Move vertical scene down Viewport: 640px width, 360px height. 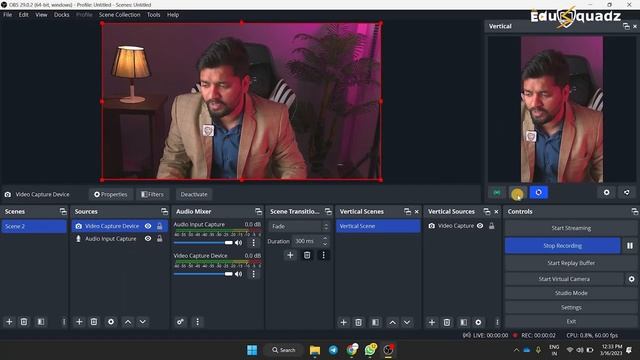[407, 322]
